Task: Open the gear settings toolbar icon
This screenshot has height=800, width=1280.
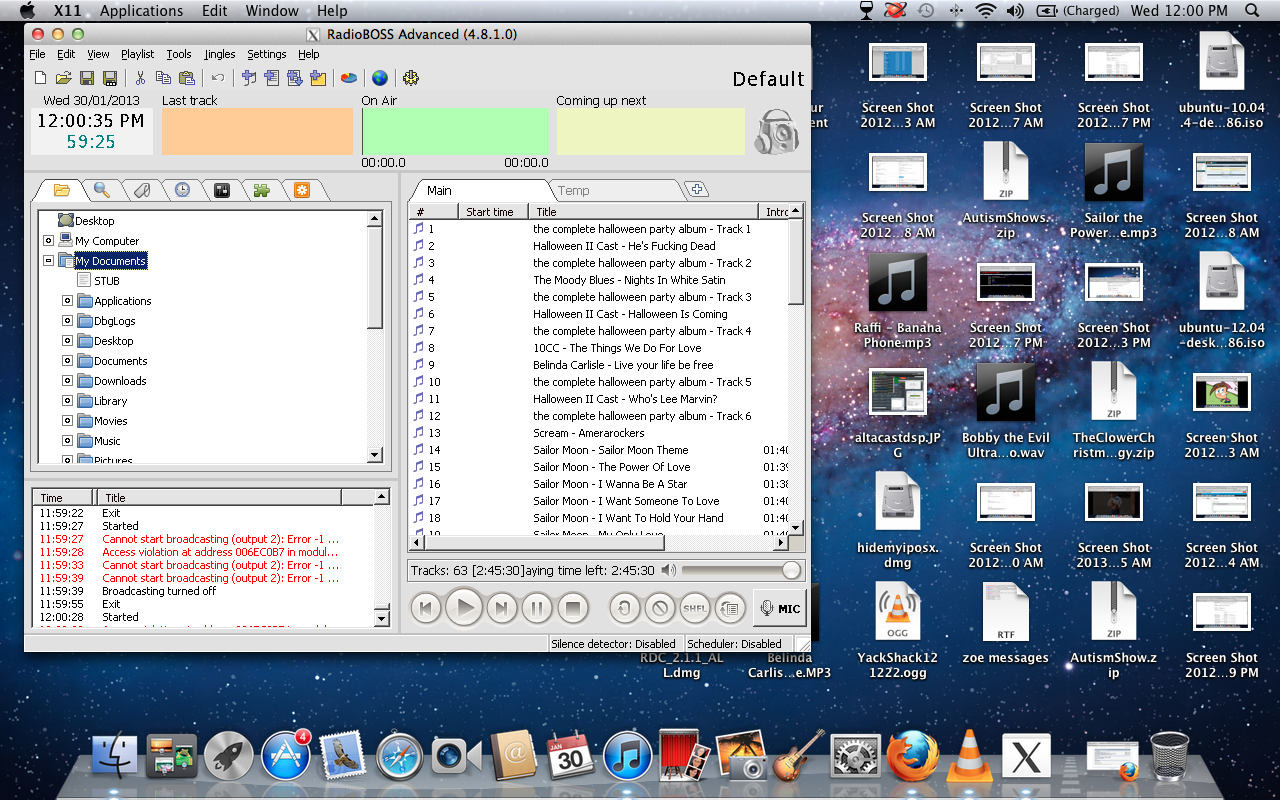Action: click(x=411, y=78)
